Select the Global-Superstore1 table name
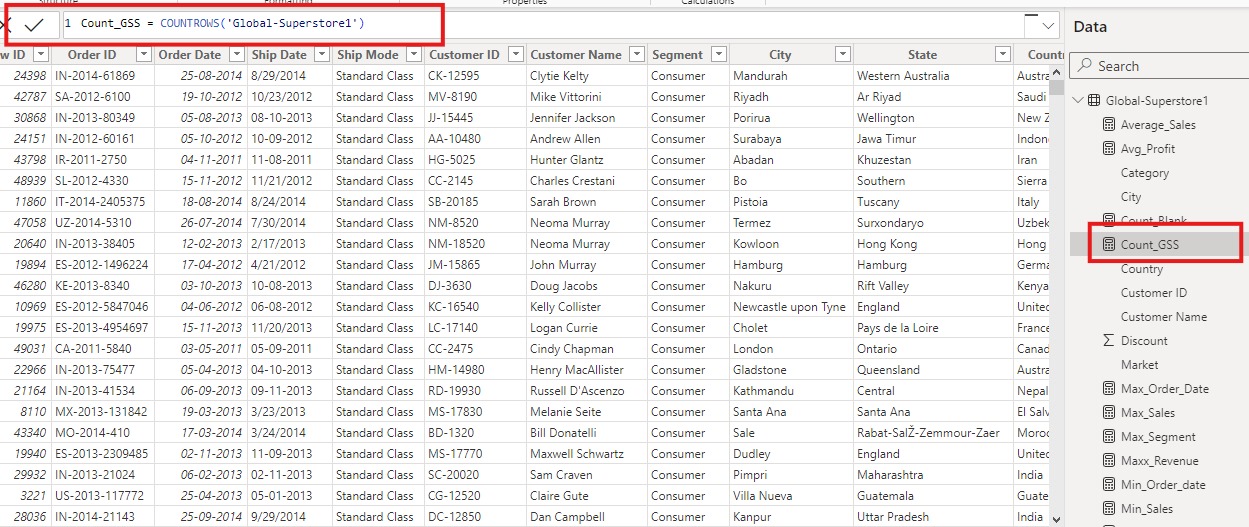This screenshot has height=527, width=1249. click(x=1157, y=100)
